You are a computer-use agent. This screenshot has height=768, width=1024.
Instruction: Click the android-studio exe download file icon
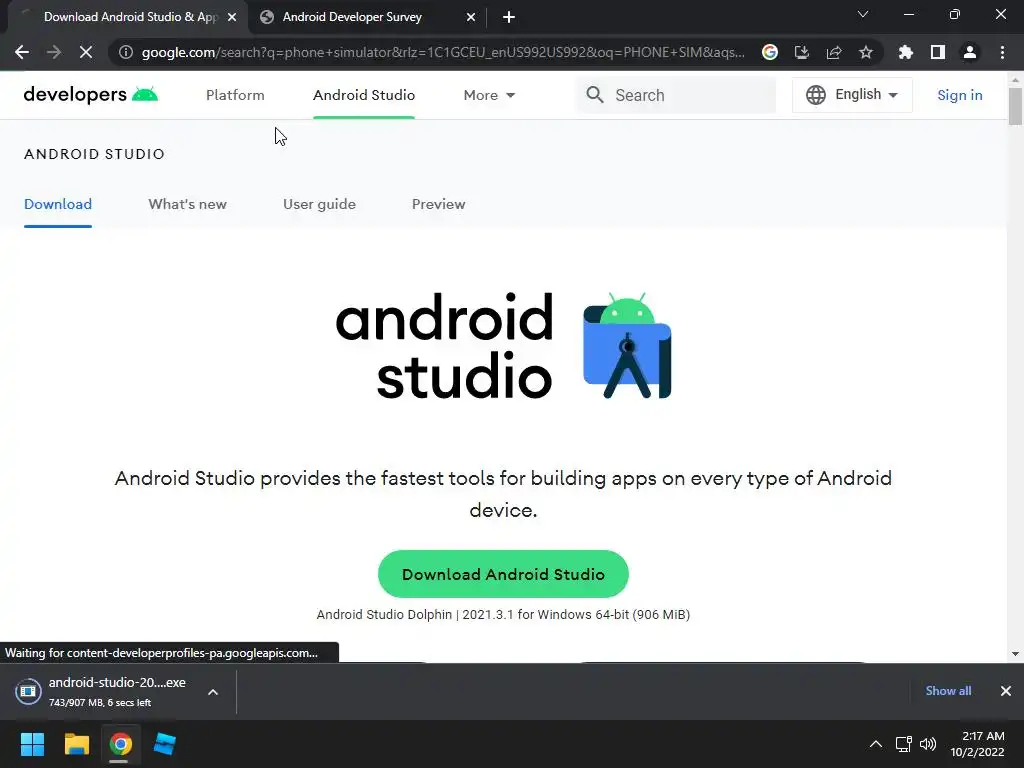pyautogui.click(x=28, y=691)
